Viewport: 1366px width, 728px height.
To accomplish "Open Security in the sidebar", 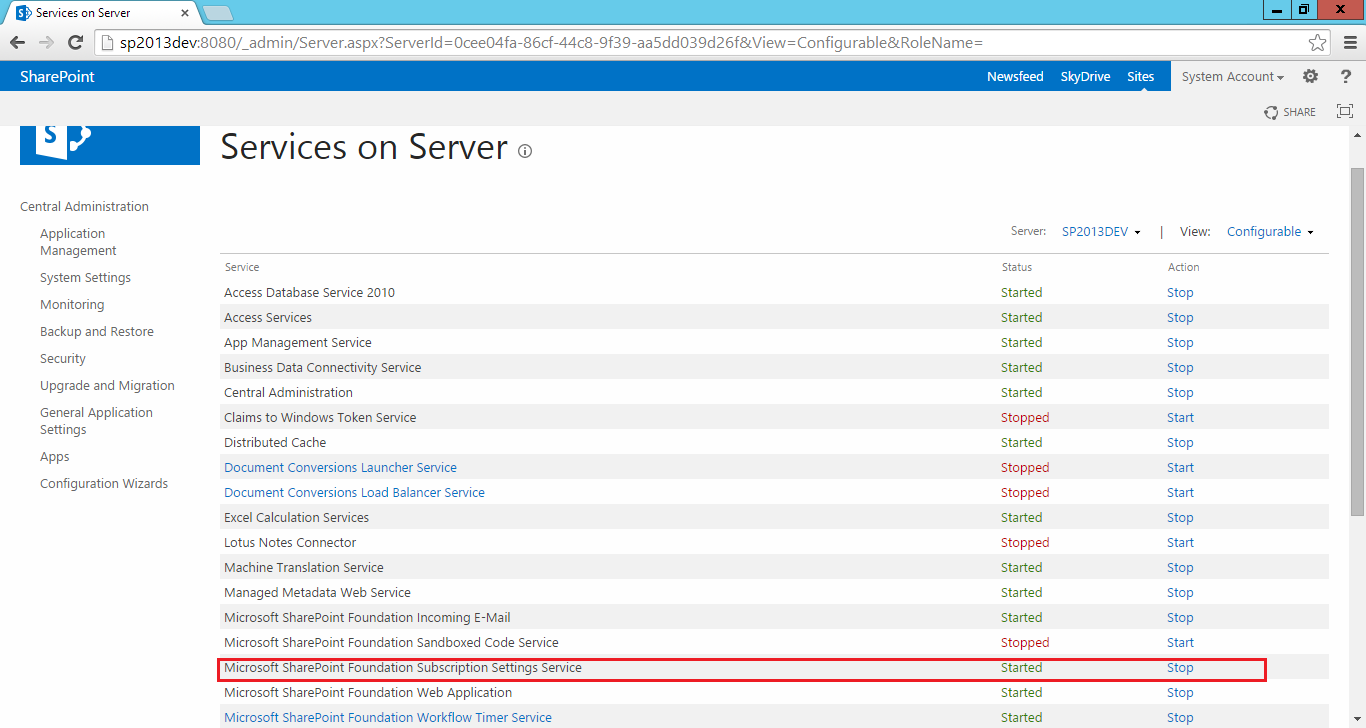I will (63, 359).
